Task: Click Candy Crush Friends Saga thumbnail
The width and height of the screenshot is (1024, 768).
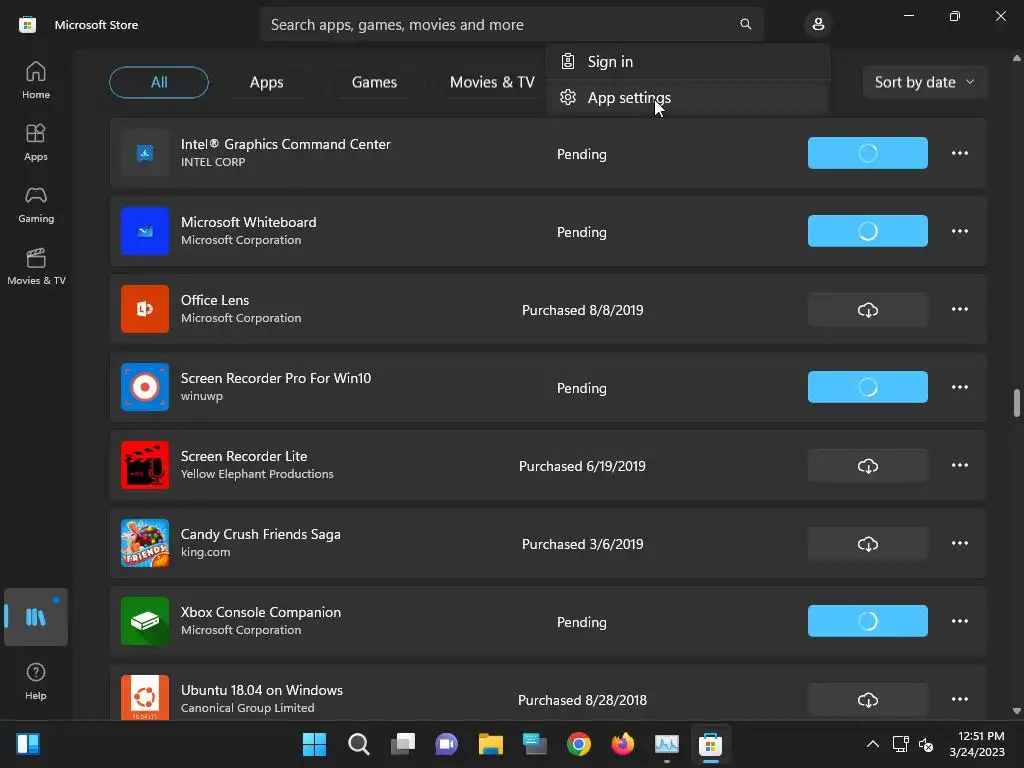Action: [x=145, y=543]
